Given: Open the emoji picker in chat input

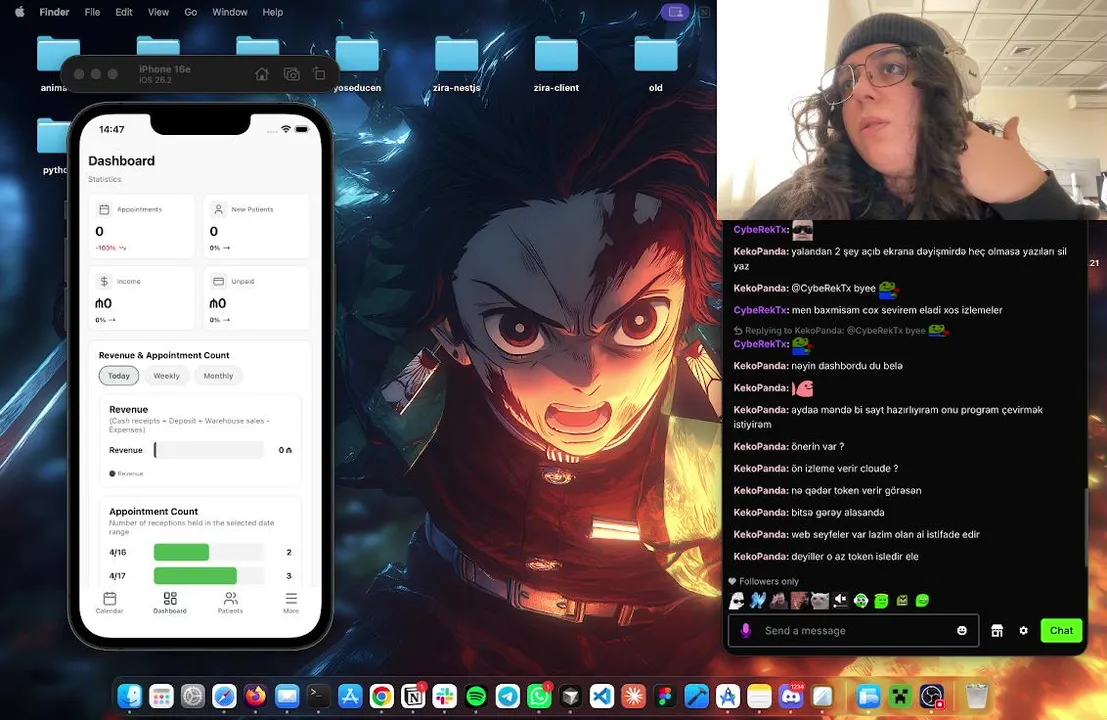Looking at the screenshot, I should (962, 630).
